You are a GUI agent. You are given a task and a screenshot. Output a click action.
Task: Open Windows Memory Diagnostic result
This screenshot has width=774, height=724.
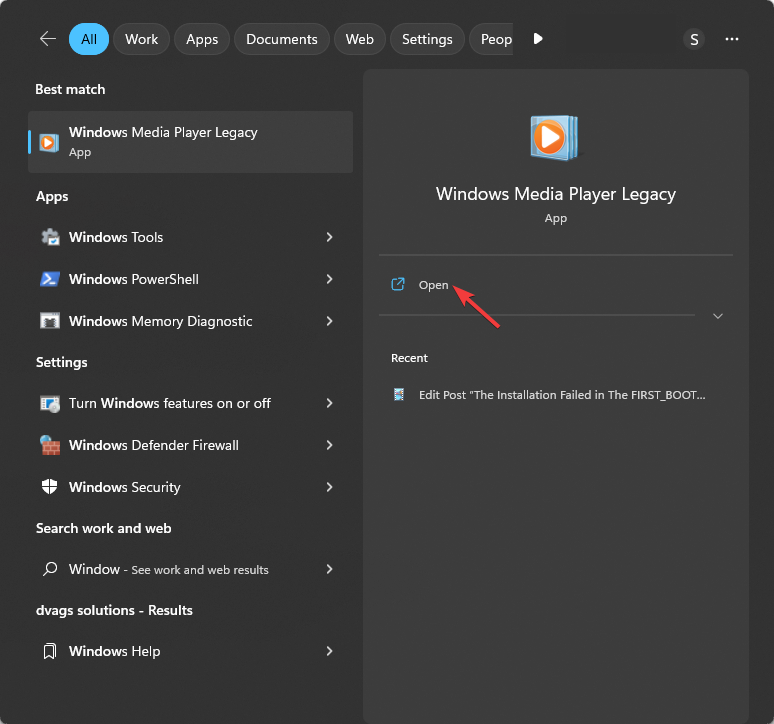[x=191, y=321]
